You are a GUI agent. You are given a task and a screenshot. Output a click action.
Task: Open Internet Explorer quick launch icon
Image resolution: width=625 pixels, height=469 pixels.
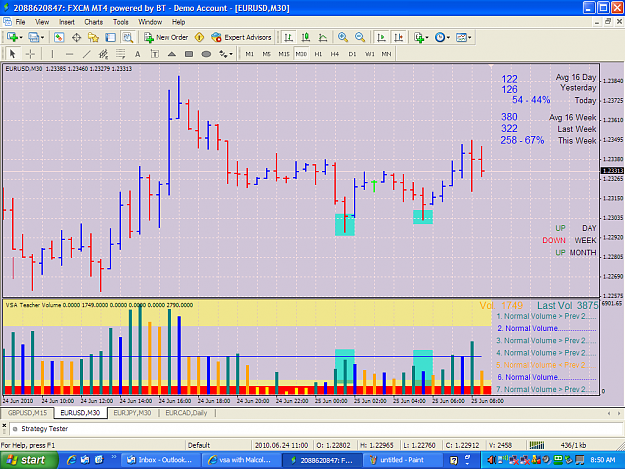tap(72, 460)
